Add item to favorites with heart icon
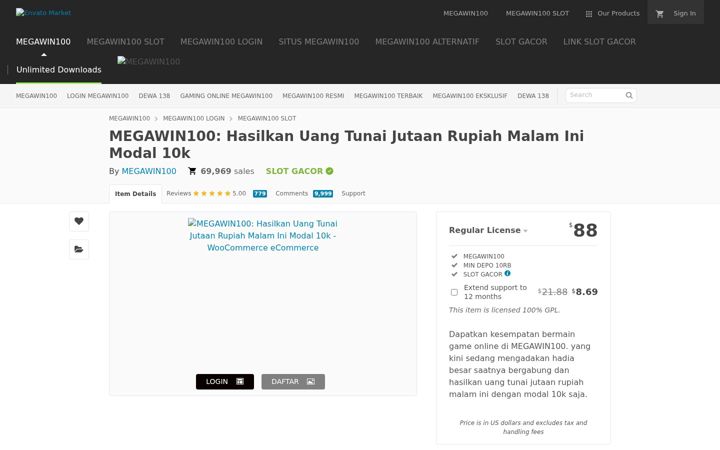 79,221
